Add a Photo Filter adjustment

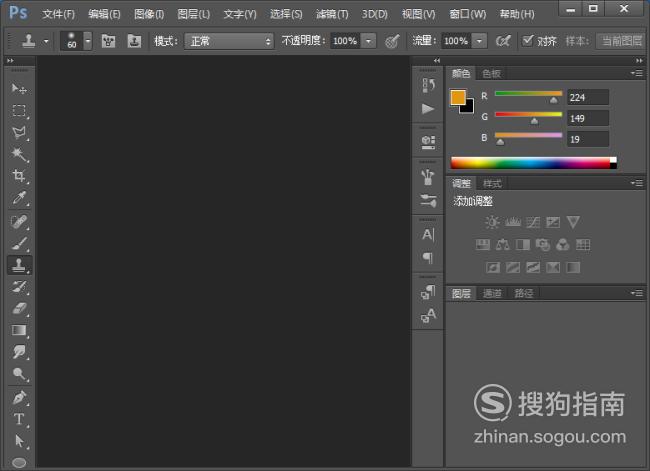(x=543, y=245)
